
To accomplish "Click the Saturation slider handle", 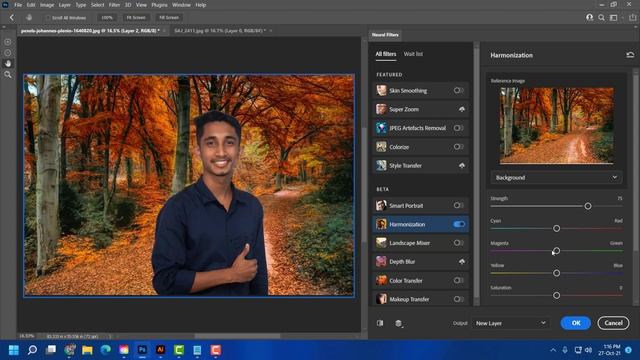I will tap(556, 296).
